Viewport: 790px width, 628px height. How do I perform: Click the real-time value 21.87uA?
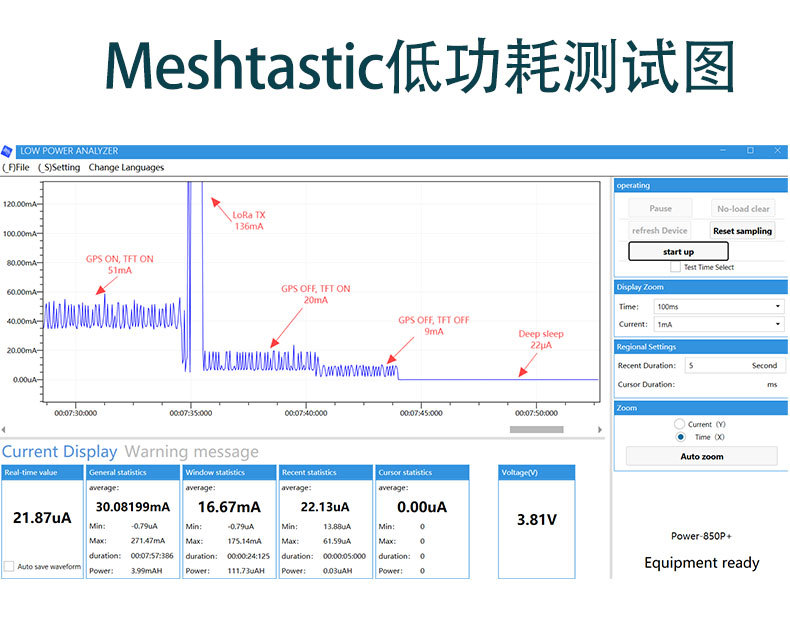pos(42,518)
